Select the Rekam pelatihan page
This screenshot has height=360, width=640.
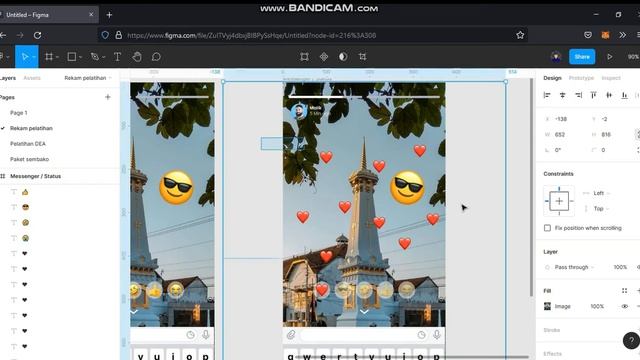coord(31,128)
